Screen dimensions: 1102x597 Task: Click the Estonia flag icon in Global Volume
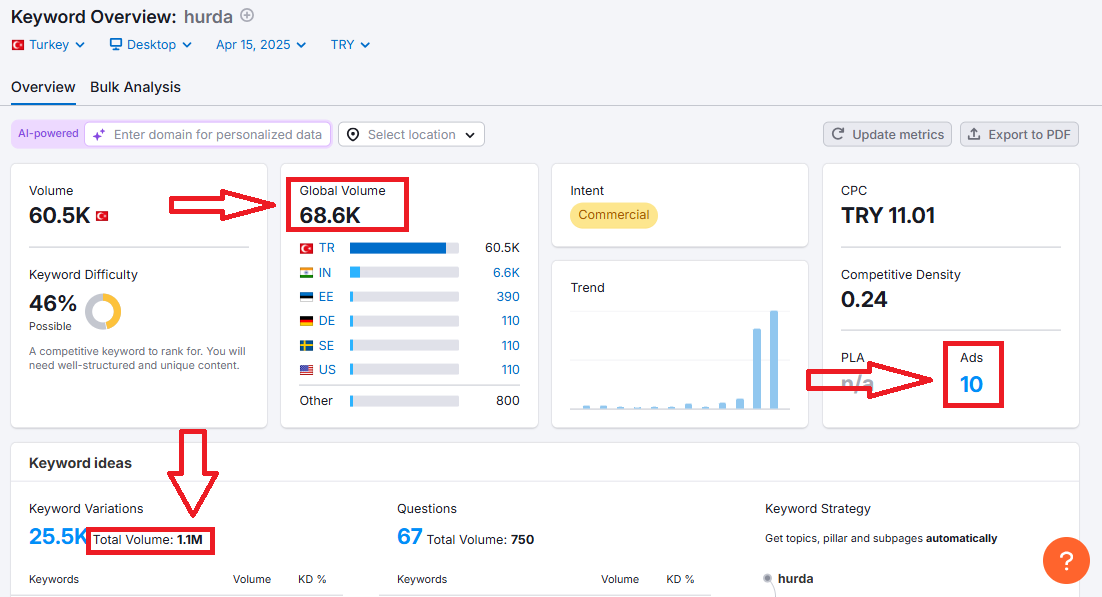click(x=306, y=297)
